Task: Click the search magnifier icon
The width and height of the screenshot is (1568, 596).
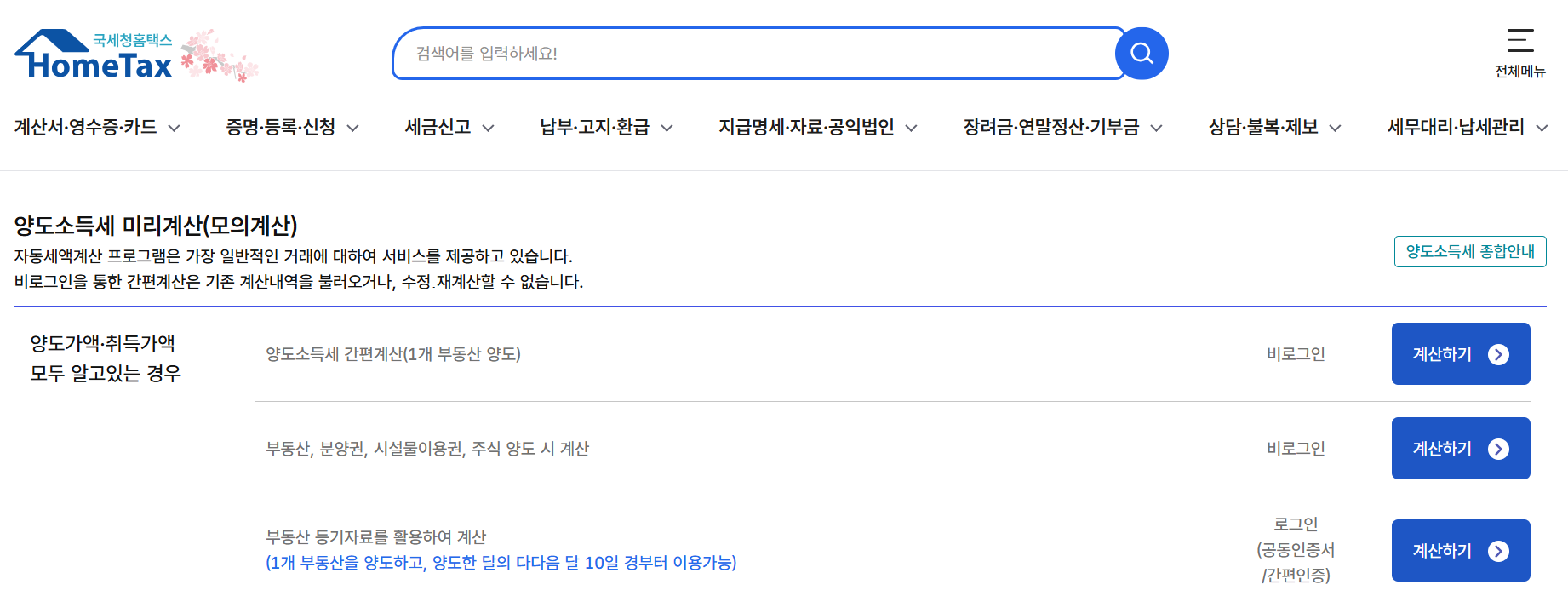Action: (x=1142, y=53)
